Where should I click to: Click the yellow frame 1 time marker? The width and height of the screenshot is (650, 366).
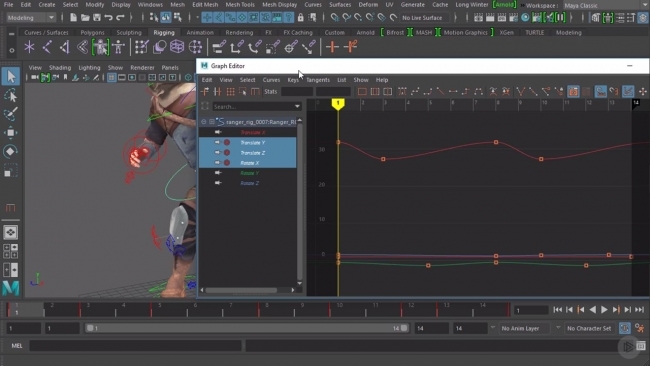(338, 103)
